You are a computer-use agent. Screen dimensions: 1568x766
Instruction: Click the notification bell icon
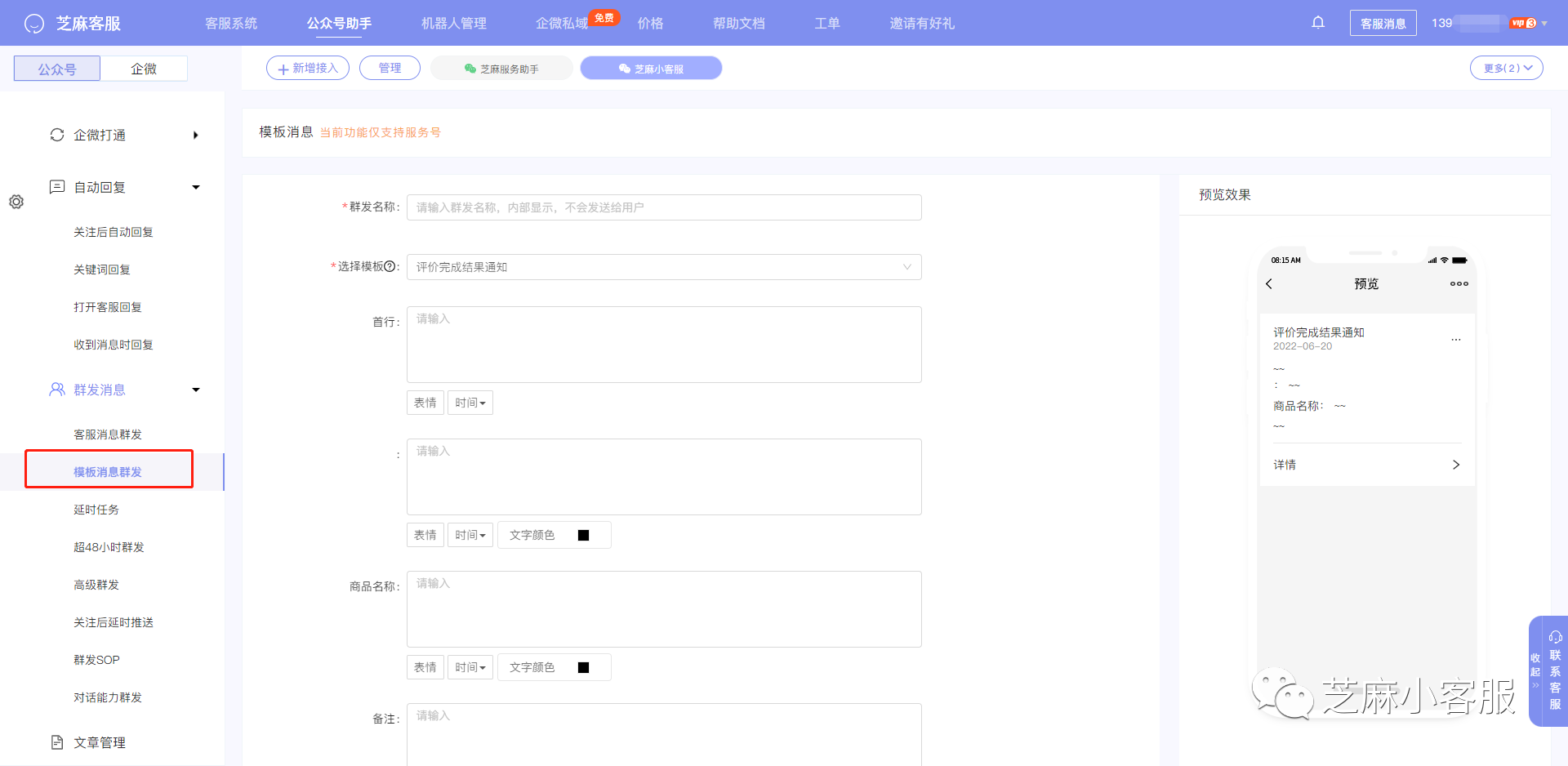(1318, 23)
